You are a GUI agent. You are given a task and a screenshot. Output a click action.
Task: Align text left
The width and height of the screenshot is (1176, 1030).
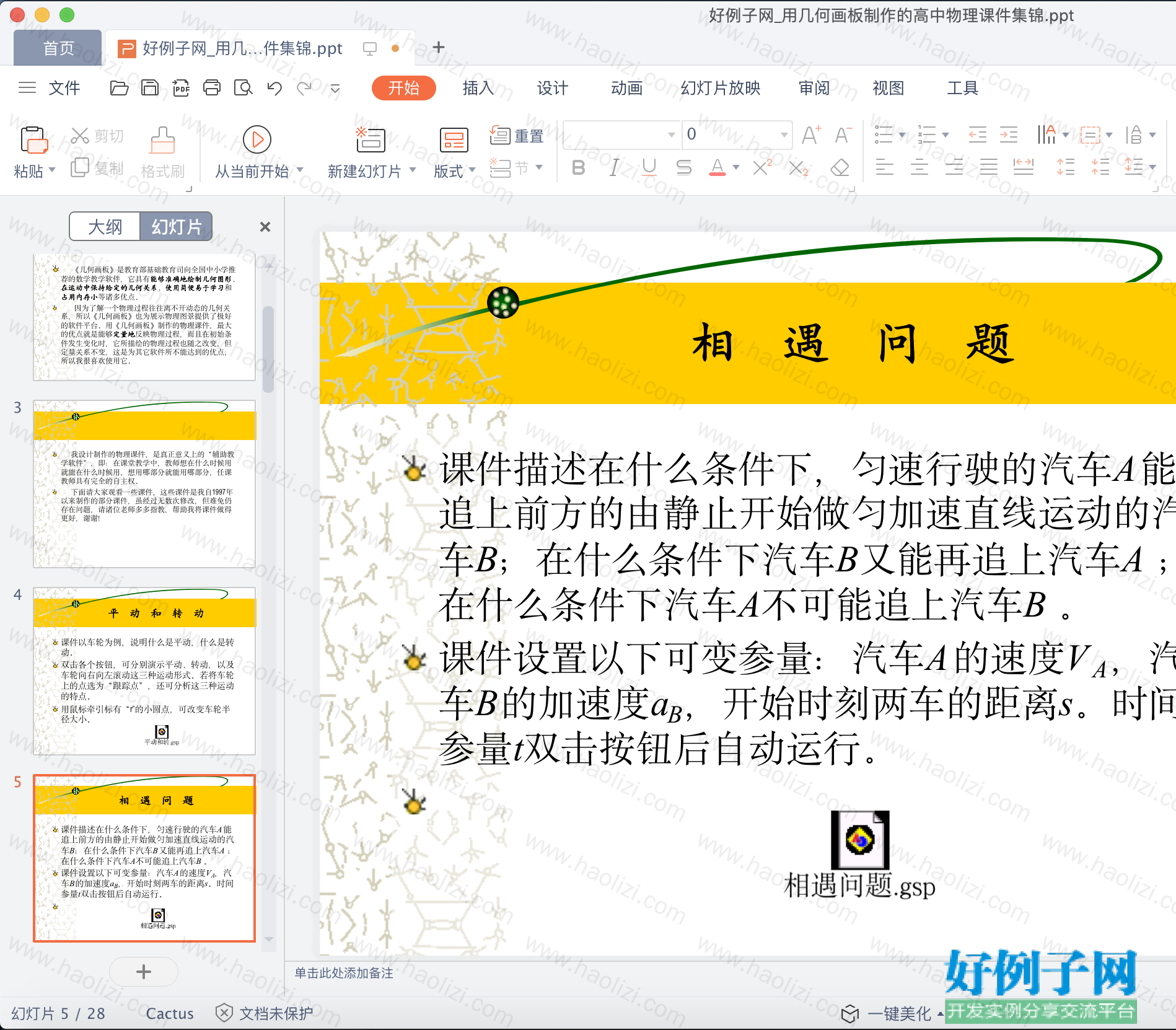click(885, 167)
